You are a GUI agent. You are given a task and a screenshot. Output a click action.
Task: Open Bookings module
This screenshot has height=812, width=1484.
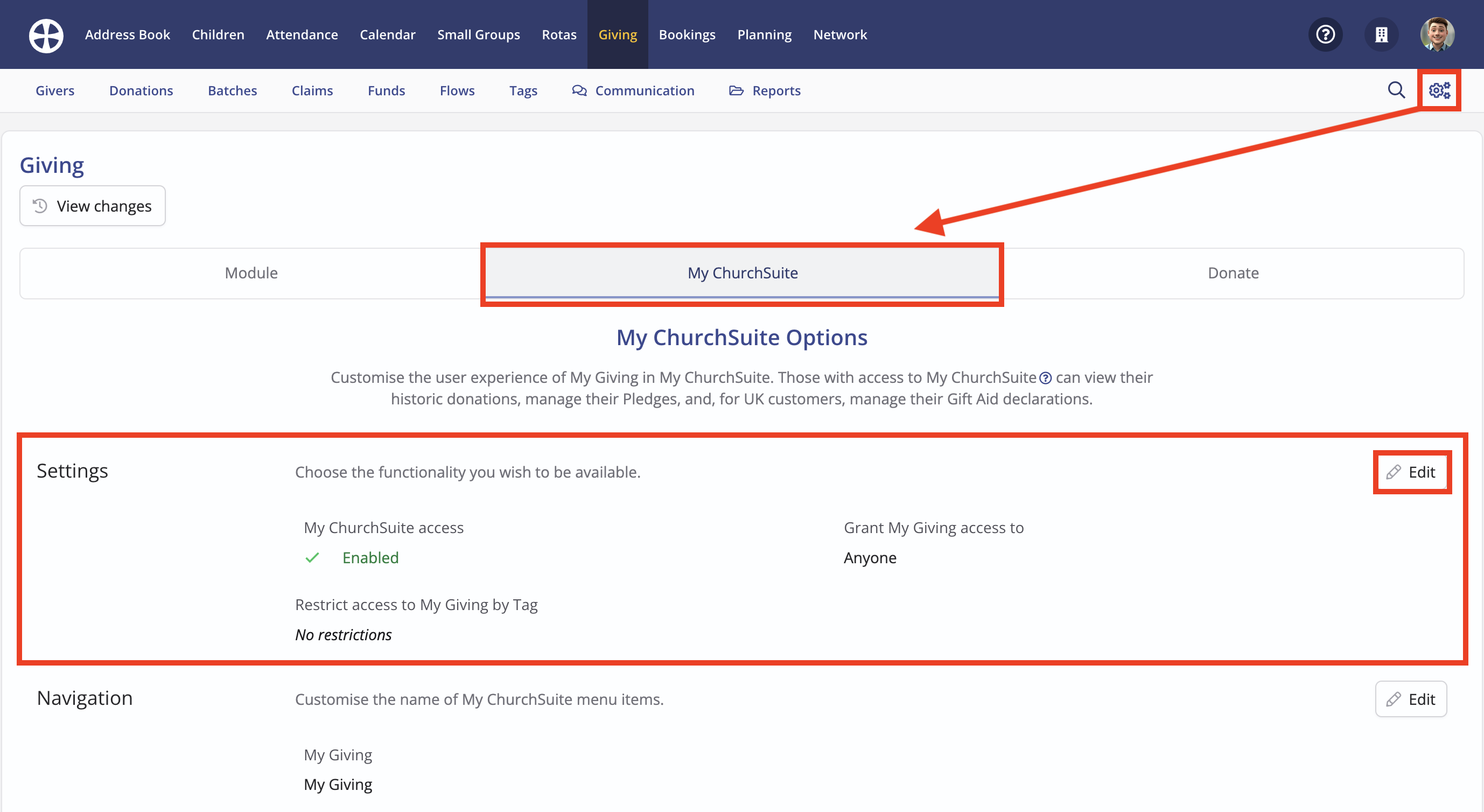tap(687, 34)
